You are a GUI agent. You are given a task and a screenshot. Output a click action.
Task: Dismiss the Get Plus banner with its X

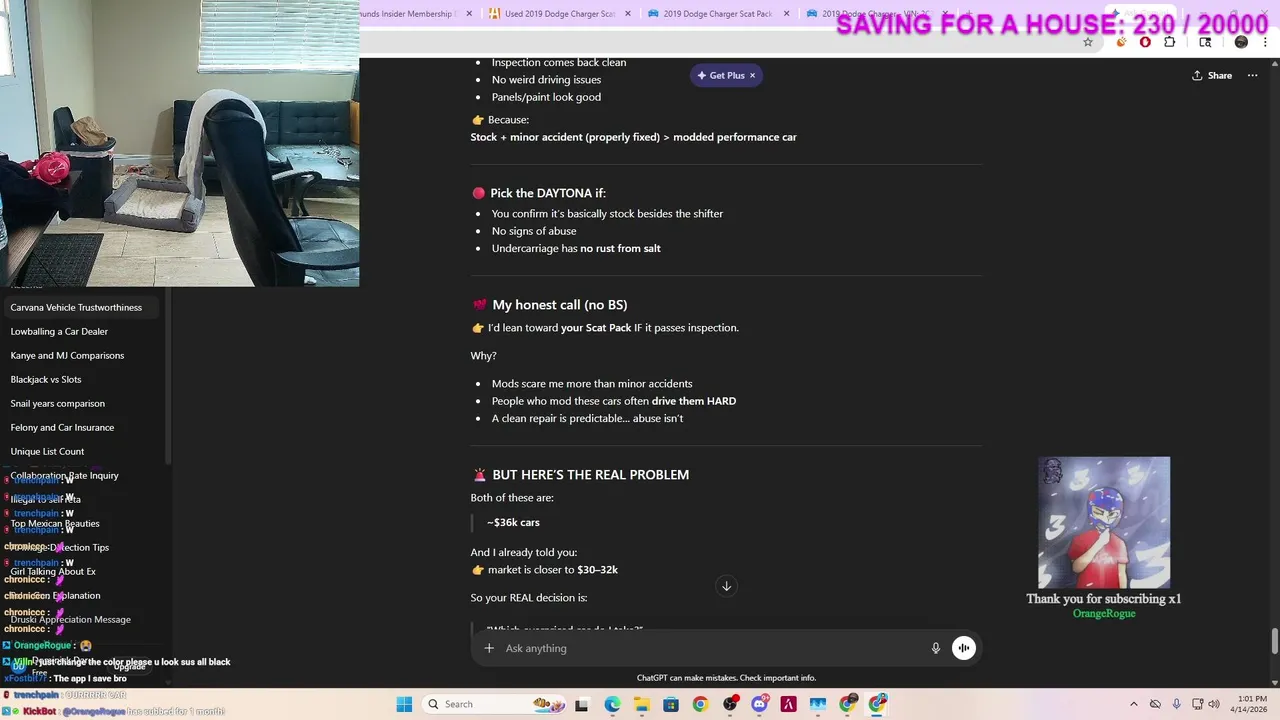(x=752, y=76)
